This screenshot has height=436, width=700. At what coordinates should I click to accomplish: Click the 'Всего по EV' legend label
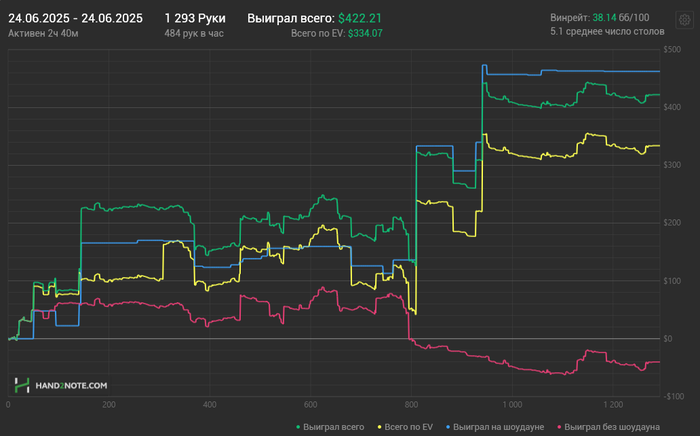point(408,427)
